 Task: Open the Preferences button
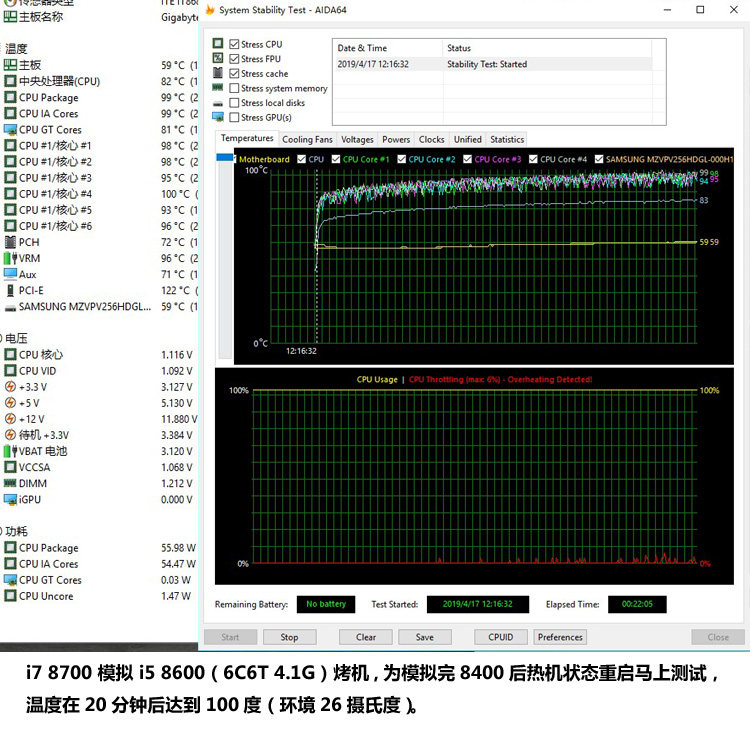tap(560, 637)
